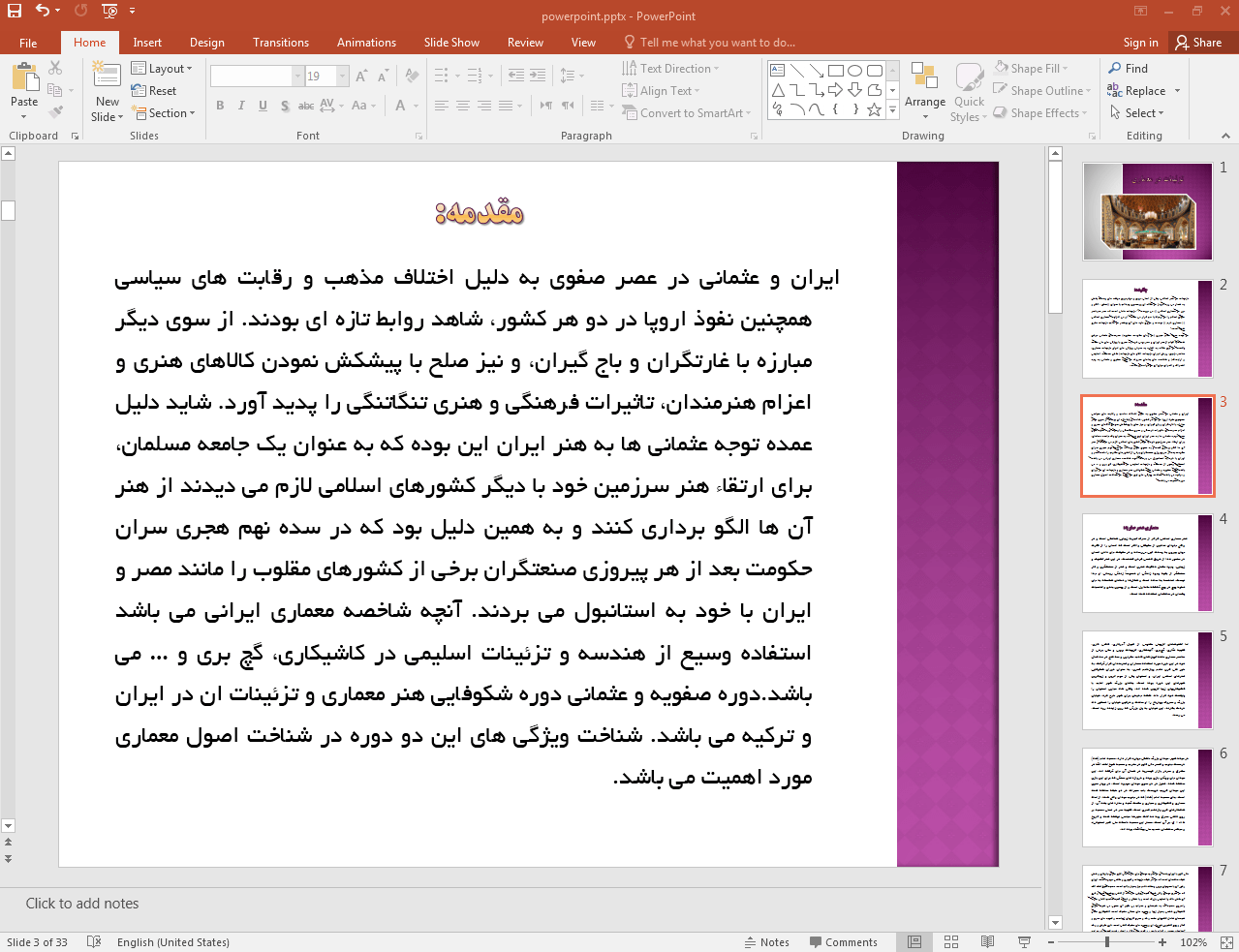
Task: Toggle the Notes pane from the status bar
Action: pyautogui.click(x=766, y=941)
